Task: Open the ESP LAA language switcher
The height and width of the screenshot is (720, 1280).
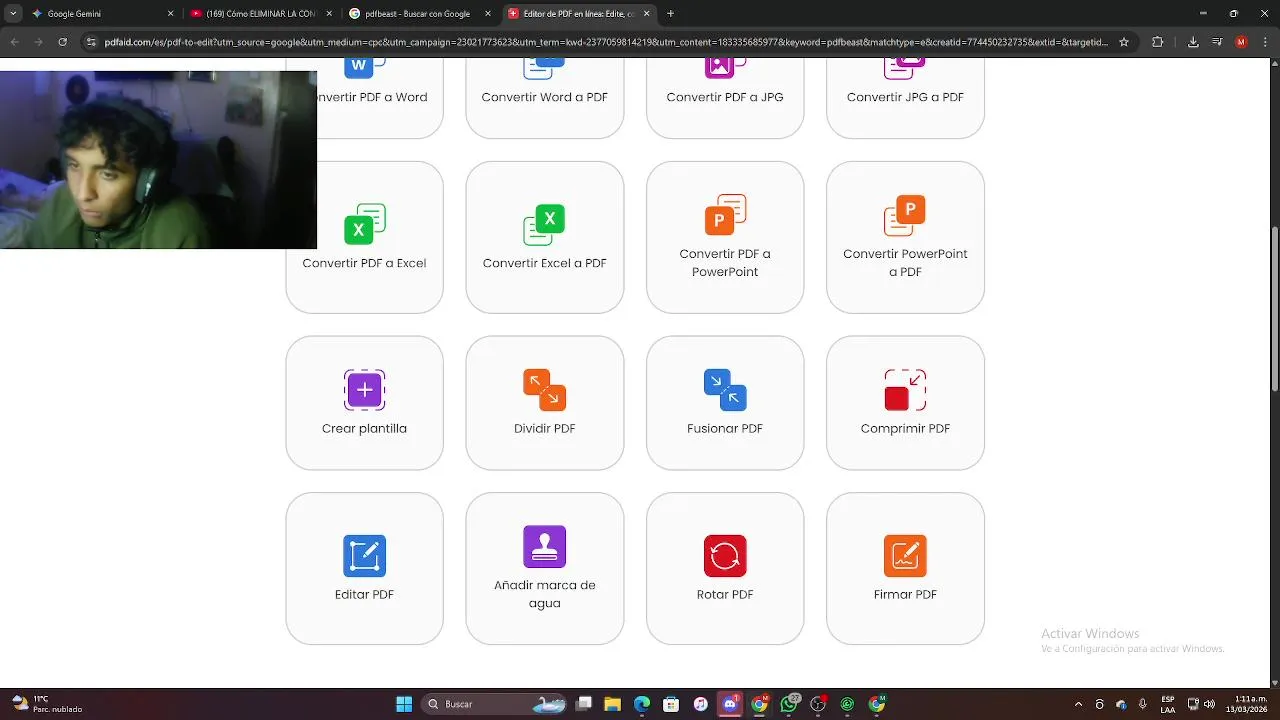Action: (1168, 704)
